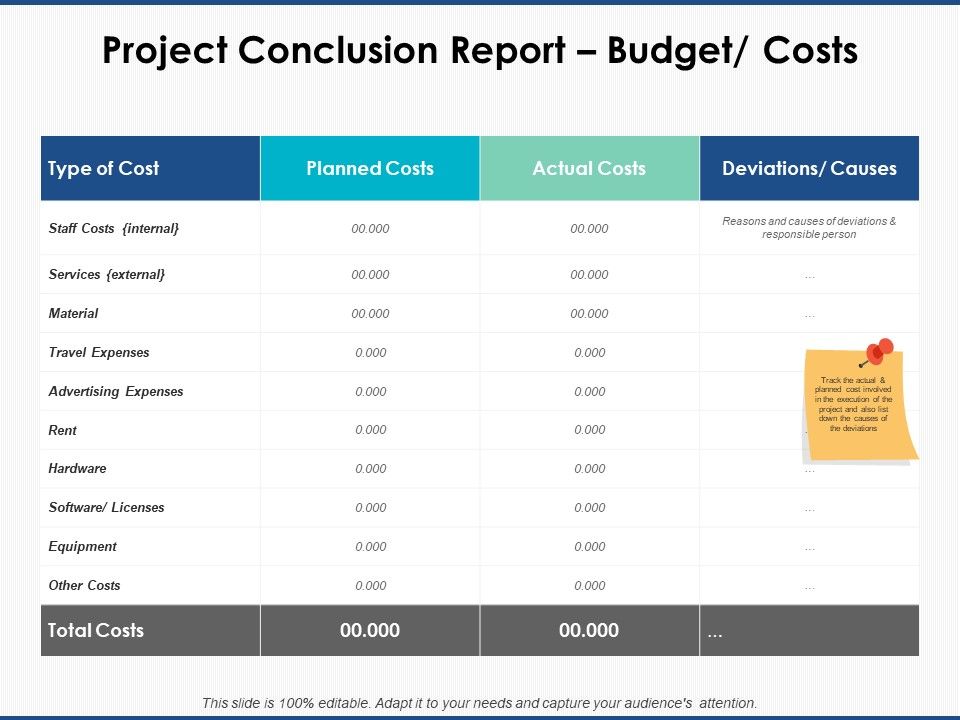Select planned cost value for Services external
This screenshot has width=960, height=720.
pos(370,274)
